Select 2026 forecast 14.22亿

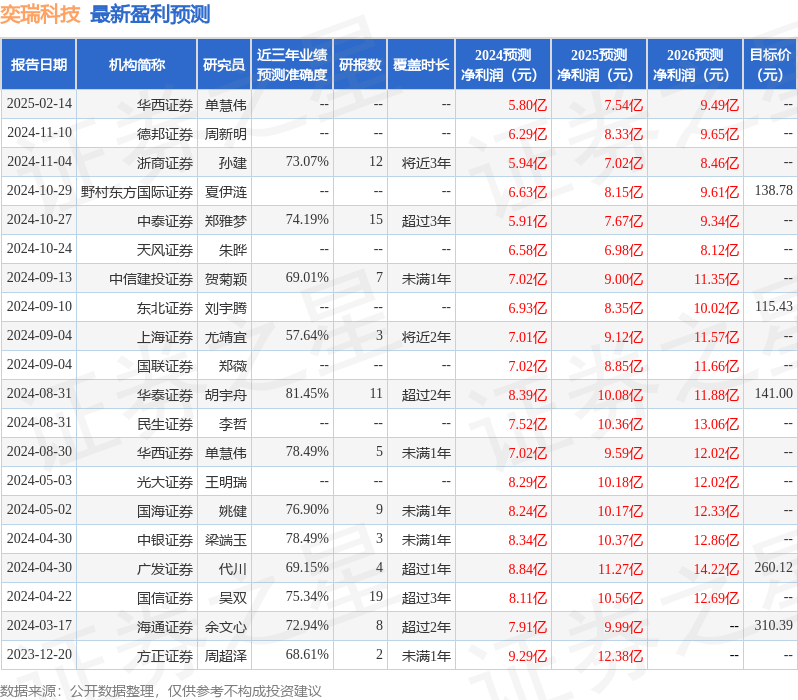click(x=716, y=569)
